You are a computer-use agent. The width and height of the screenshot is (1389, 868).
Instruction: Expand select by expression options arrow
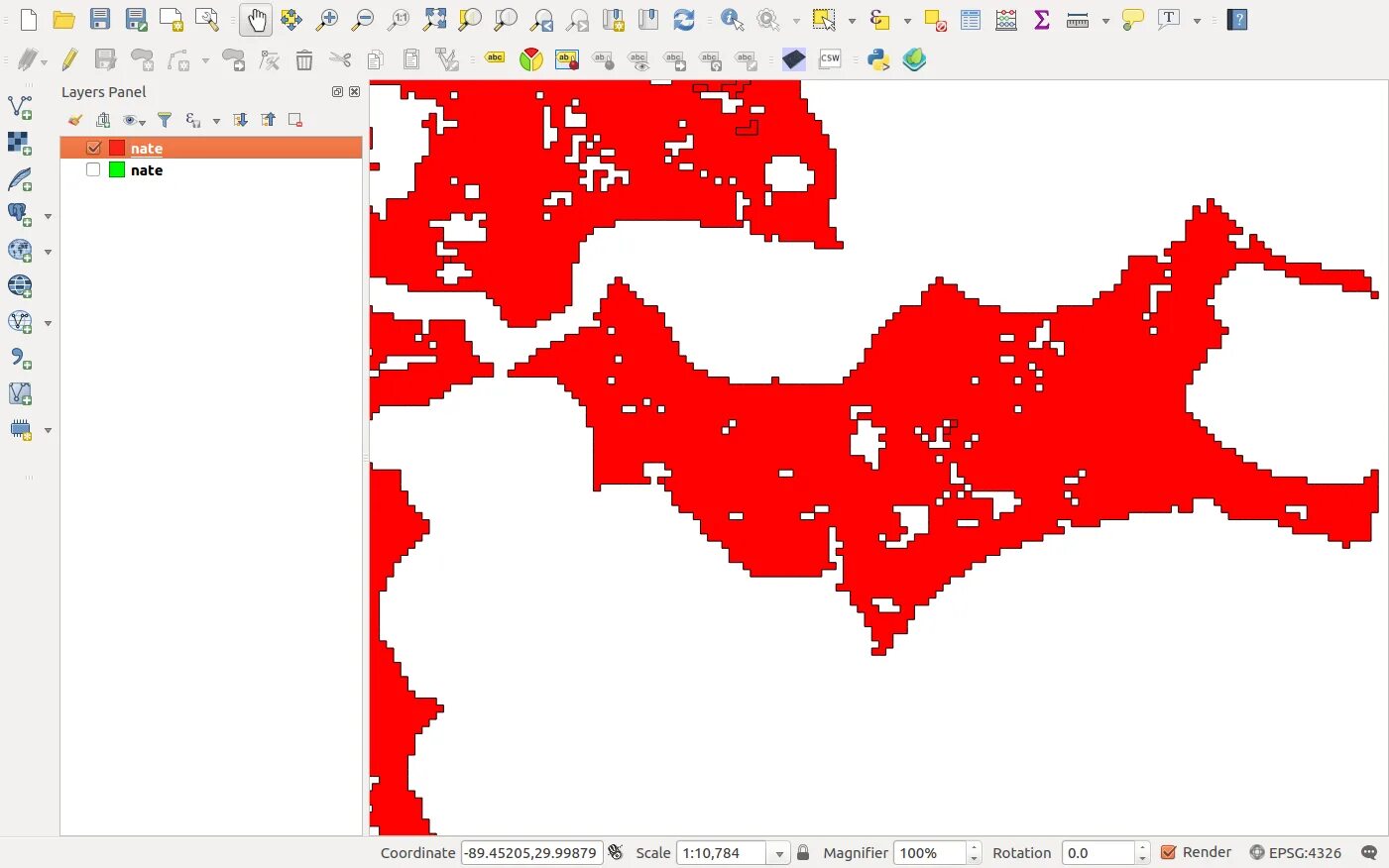tap(907, 21)
